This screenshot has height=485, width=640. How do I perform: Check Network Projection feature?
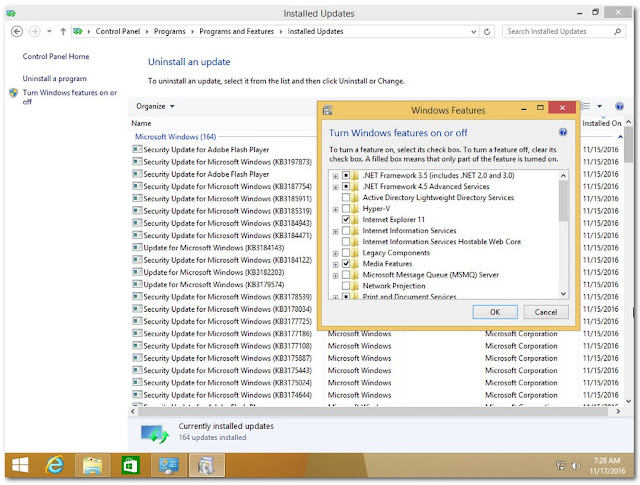pos(346,285)
